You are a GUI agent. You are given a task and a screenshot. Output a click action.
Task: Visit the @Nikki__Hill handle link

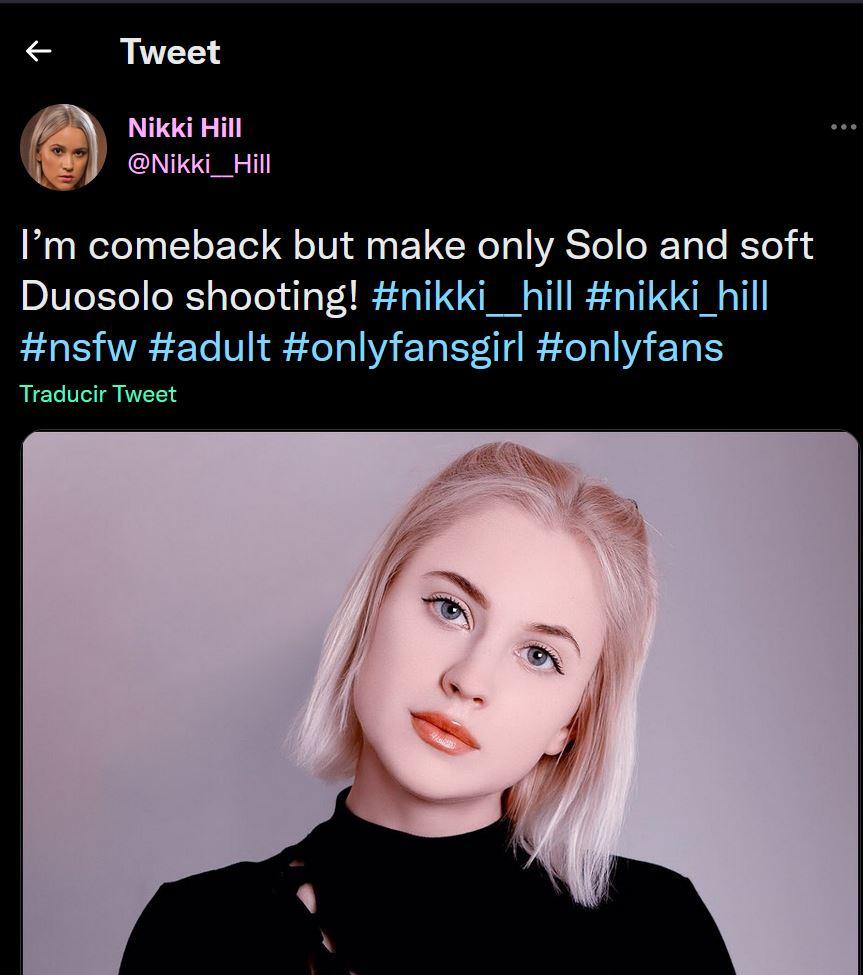click(199, 164)
